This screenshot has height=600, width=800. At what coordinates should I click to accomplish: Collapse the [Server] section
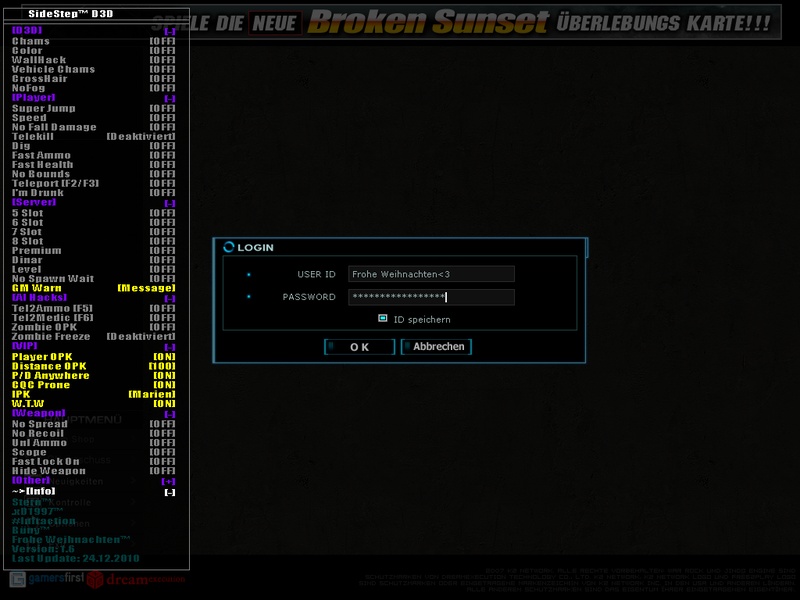[x=170, y=203]
